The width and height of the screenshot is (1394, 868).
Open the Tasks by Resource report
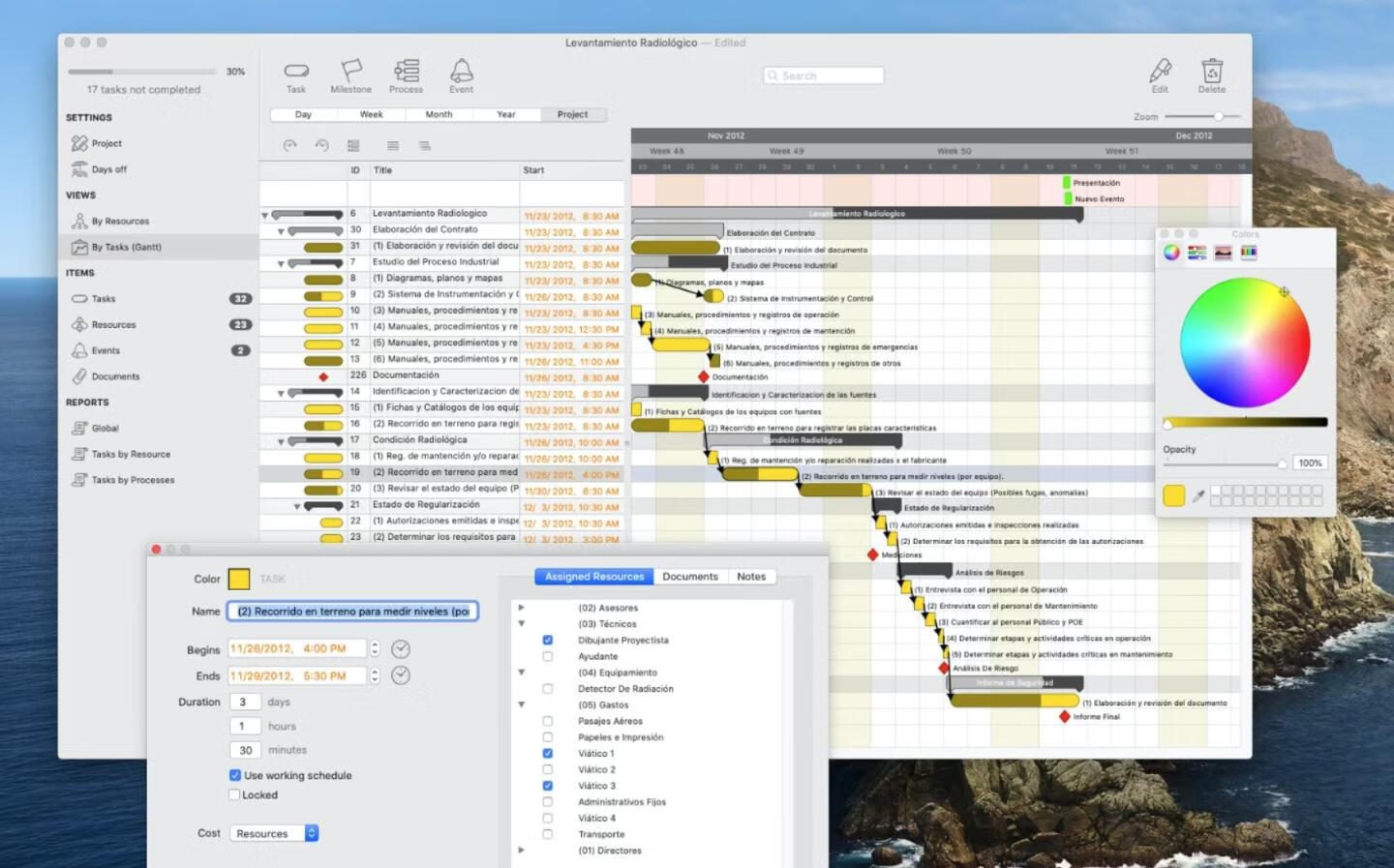tap(131, 455)
